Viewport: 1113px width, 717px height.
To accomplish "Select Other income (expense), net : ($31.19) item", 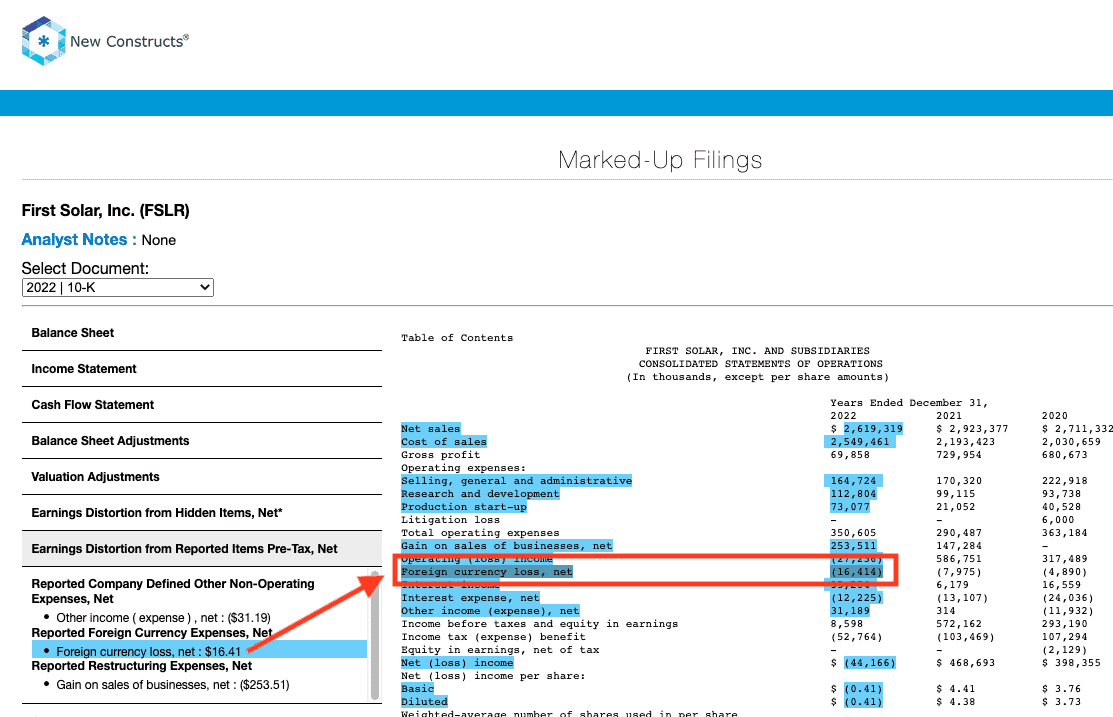I will pyautogui.click(x=163, y=618).
